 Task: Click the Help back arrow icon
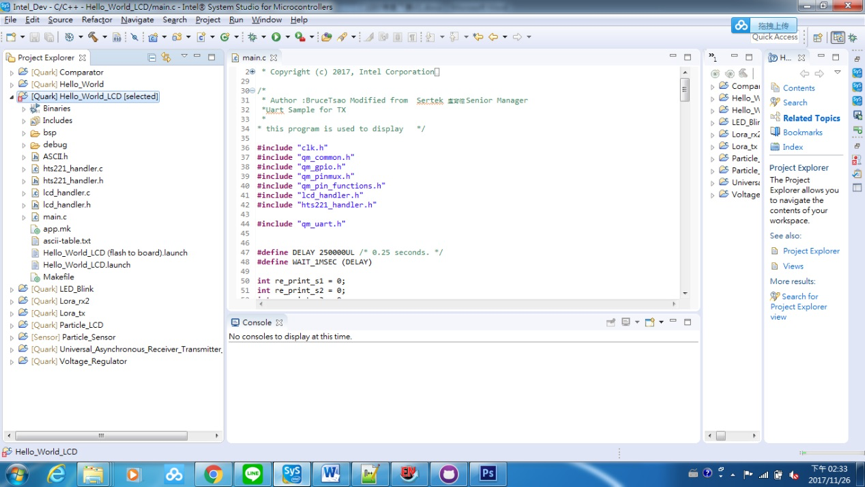[x=804, y=73]
